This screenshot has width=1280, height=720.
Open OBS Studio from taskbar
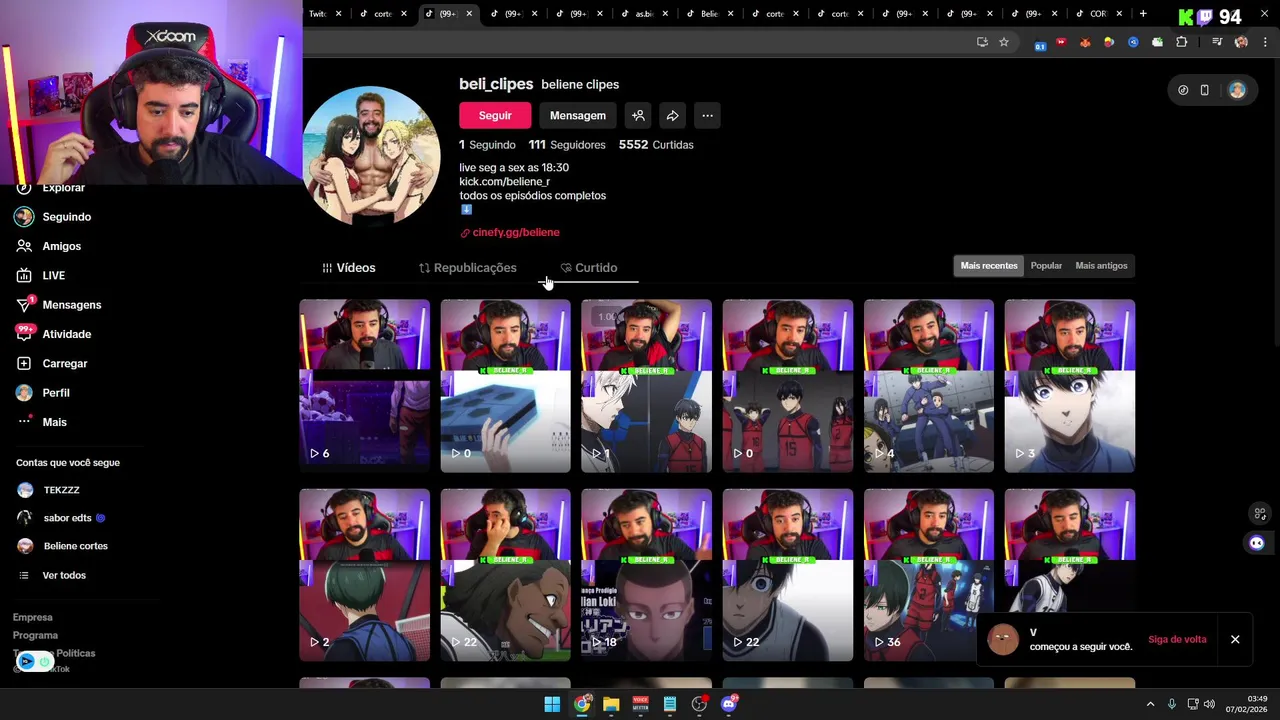699,704
